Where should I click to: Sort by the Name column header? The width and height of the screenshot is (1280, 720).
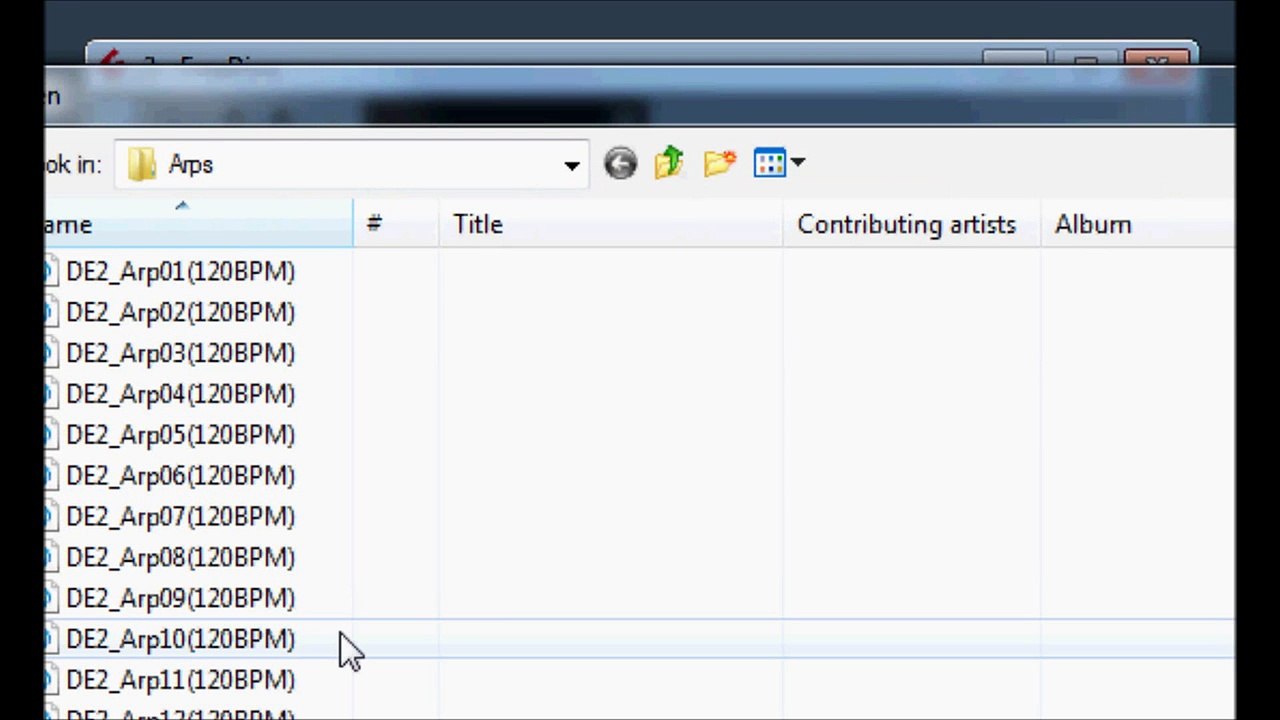click(198, 224)
